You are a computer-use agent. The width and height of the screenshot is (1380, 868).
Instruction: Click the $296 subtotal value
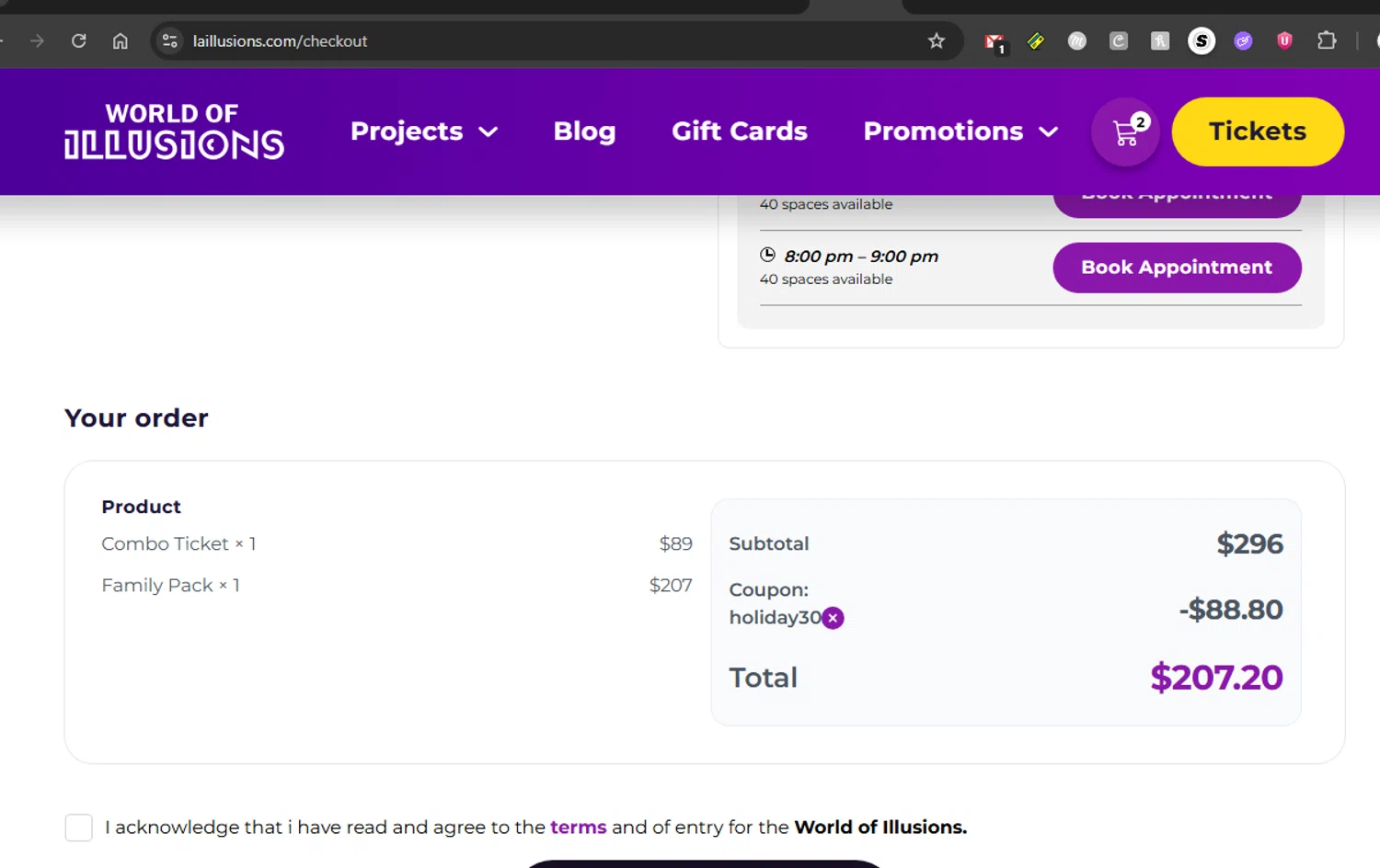click(x=1249, y=543)
